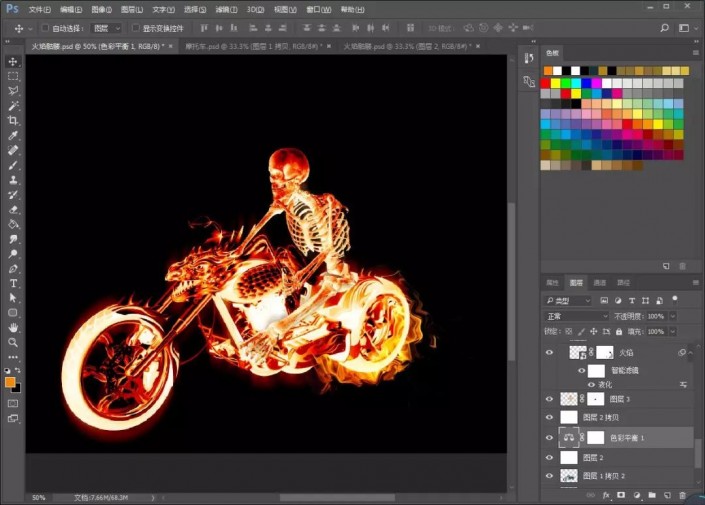This screenshot has height=505, width=705.
Task: Open the 填充 fill dropdown arrow
Action: point(673,331)
